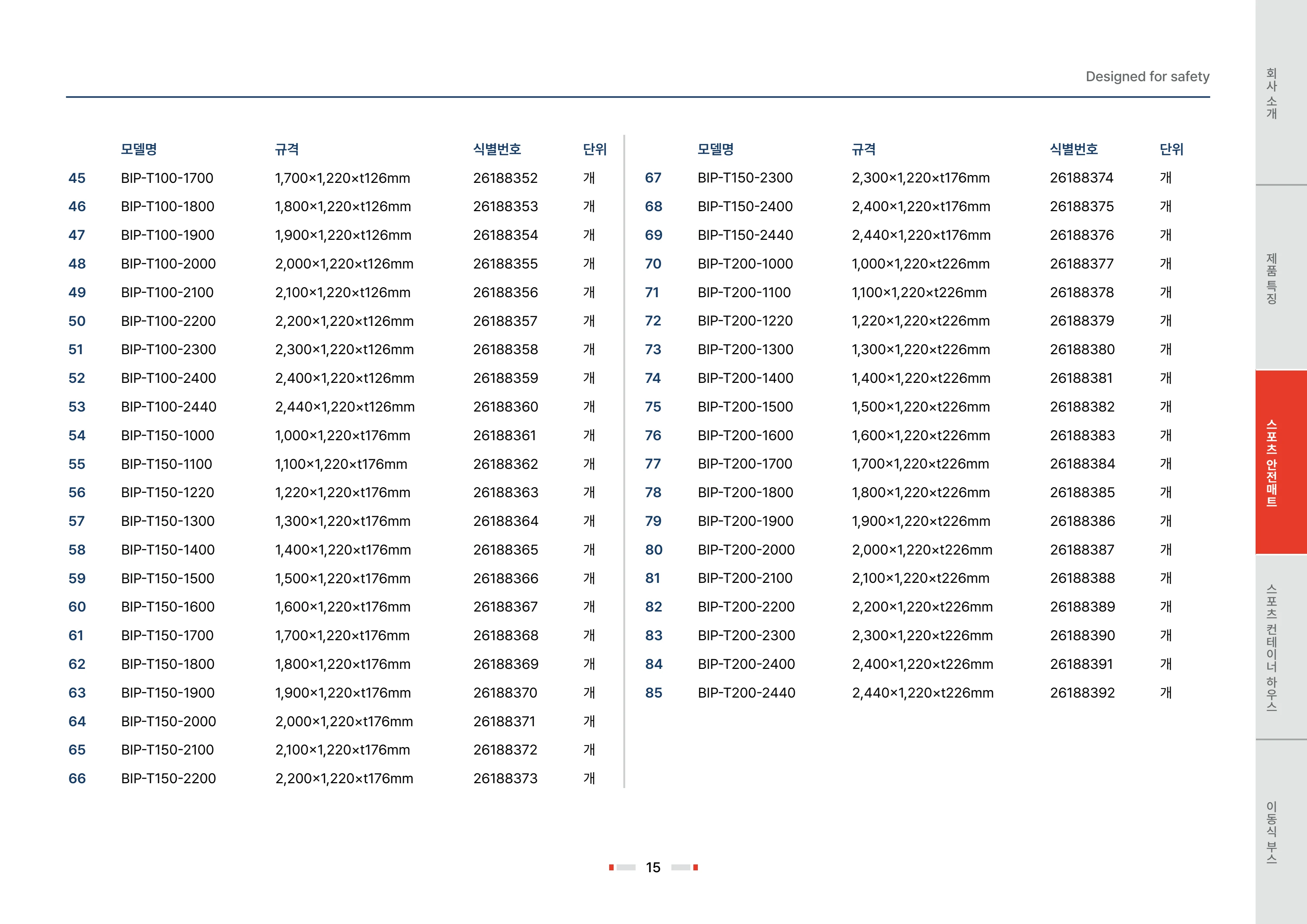Click identification number 26188355
The height and width of the screenshot is (924, 1307).
pyautogui.click(x=505, y=264)
